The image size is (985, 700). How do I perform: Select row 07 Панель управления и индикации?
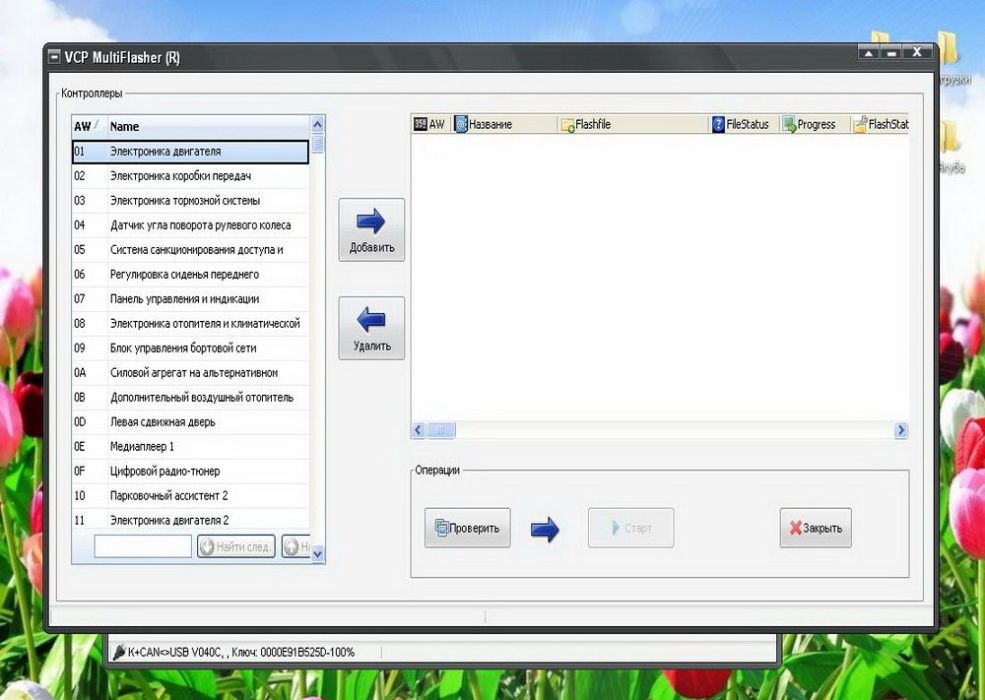click(x=190, y=299)
